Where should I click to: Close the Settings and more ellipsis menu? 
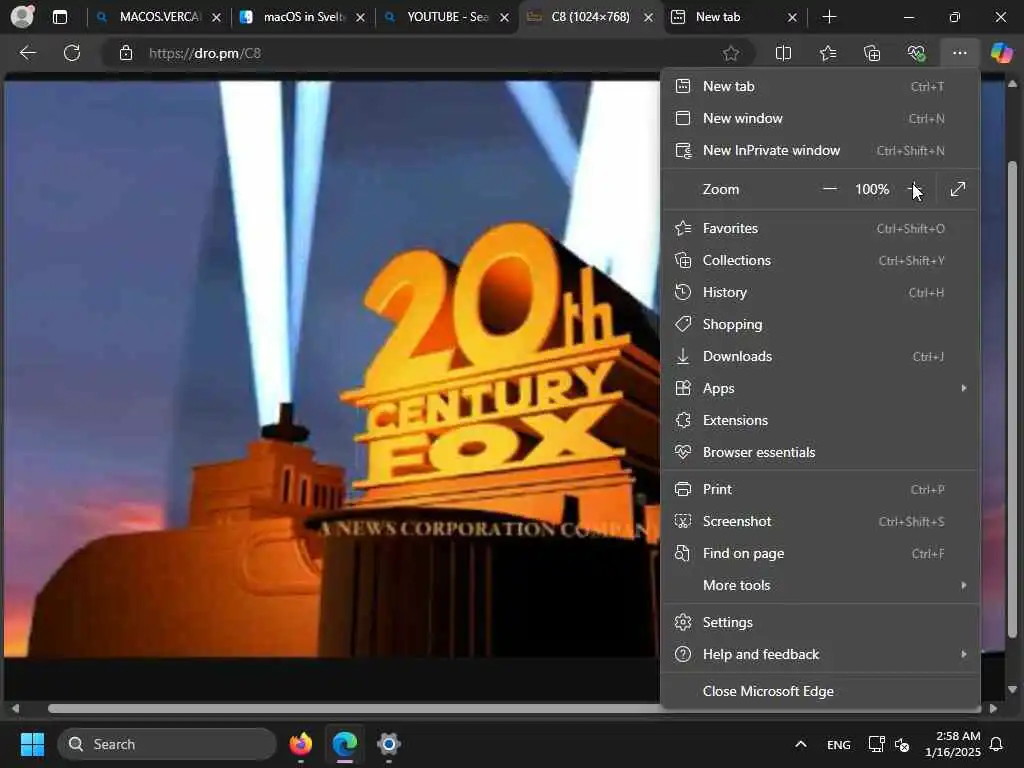tap(959, 53)
